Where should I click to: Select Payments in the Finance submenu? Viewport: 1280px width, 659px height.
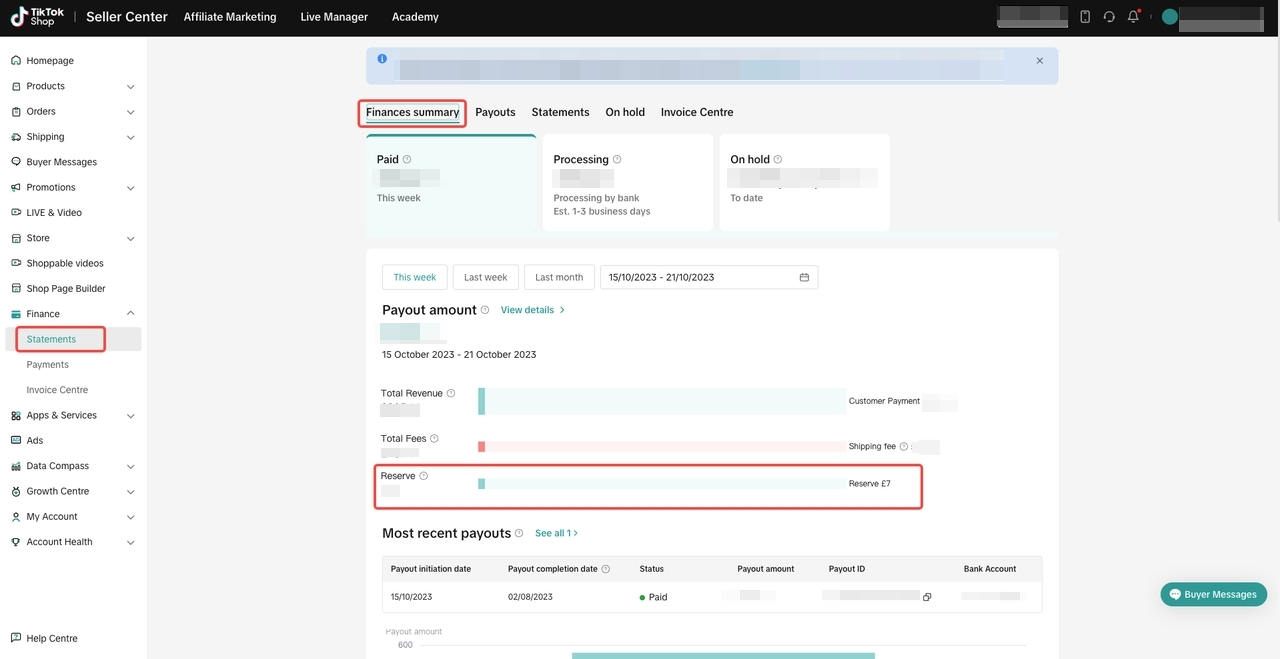(48, 365)
